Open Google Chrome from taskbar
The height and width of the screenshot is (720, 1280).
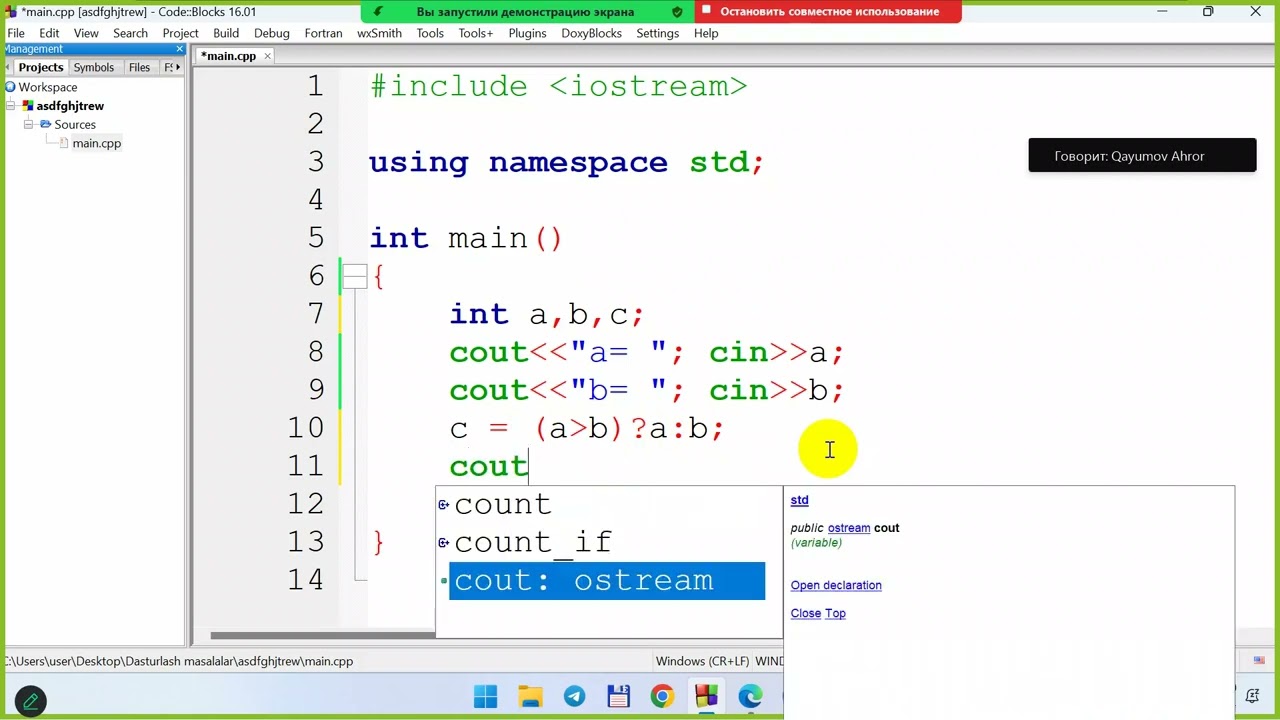(662, 696)
